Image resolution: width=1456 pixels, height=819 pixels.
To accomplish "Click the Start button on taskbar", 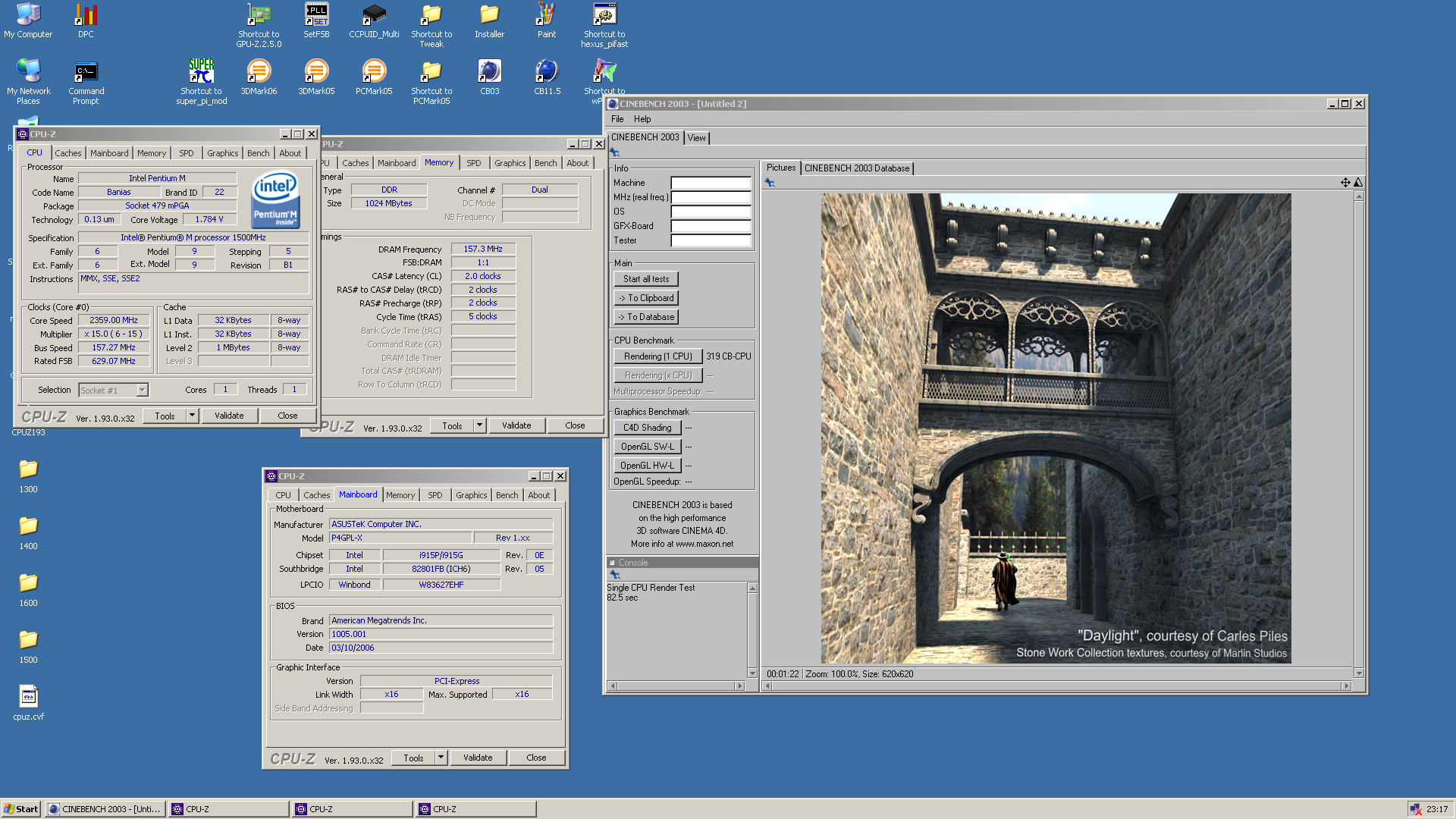I will click(x=20, y=809).
